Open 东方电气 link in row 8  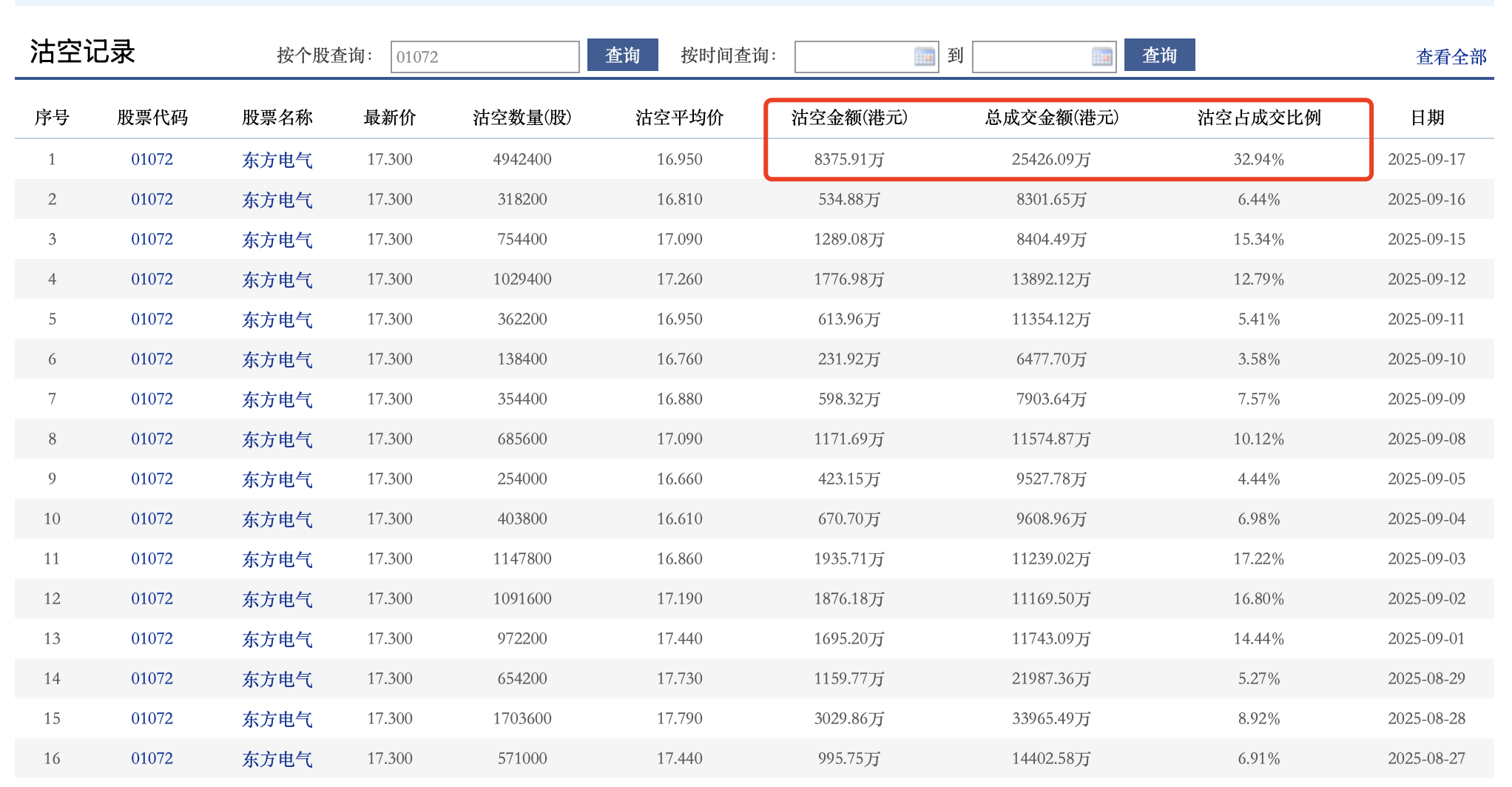(x=277, y=439)
